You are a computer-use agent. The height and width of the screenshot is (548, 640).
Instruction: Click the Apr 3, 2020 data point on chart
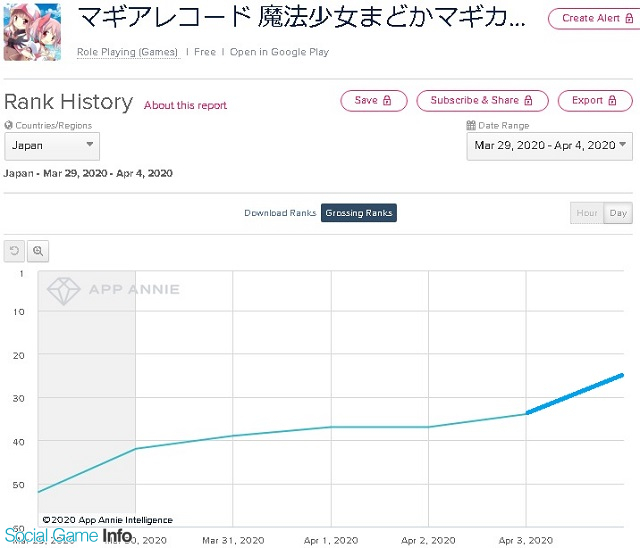[x=527, y=413]
